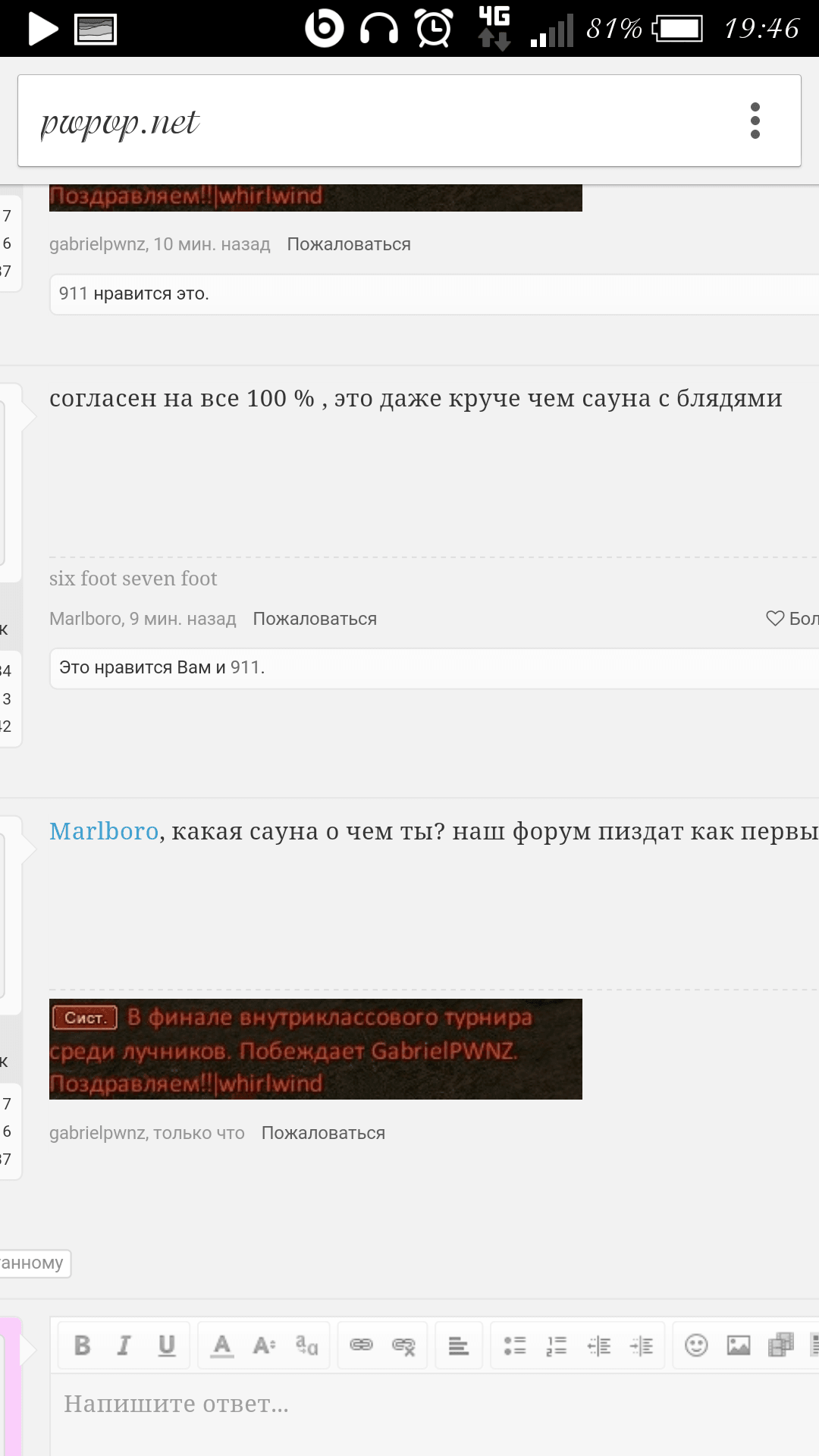Report gabrielpwnz's 10 мин. назад post

click(x=349, y=244)
